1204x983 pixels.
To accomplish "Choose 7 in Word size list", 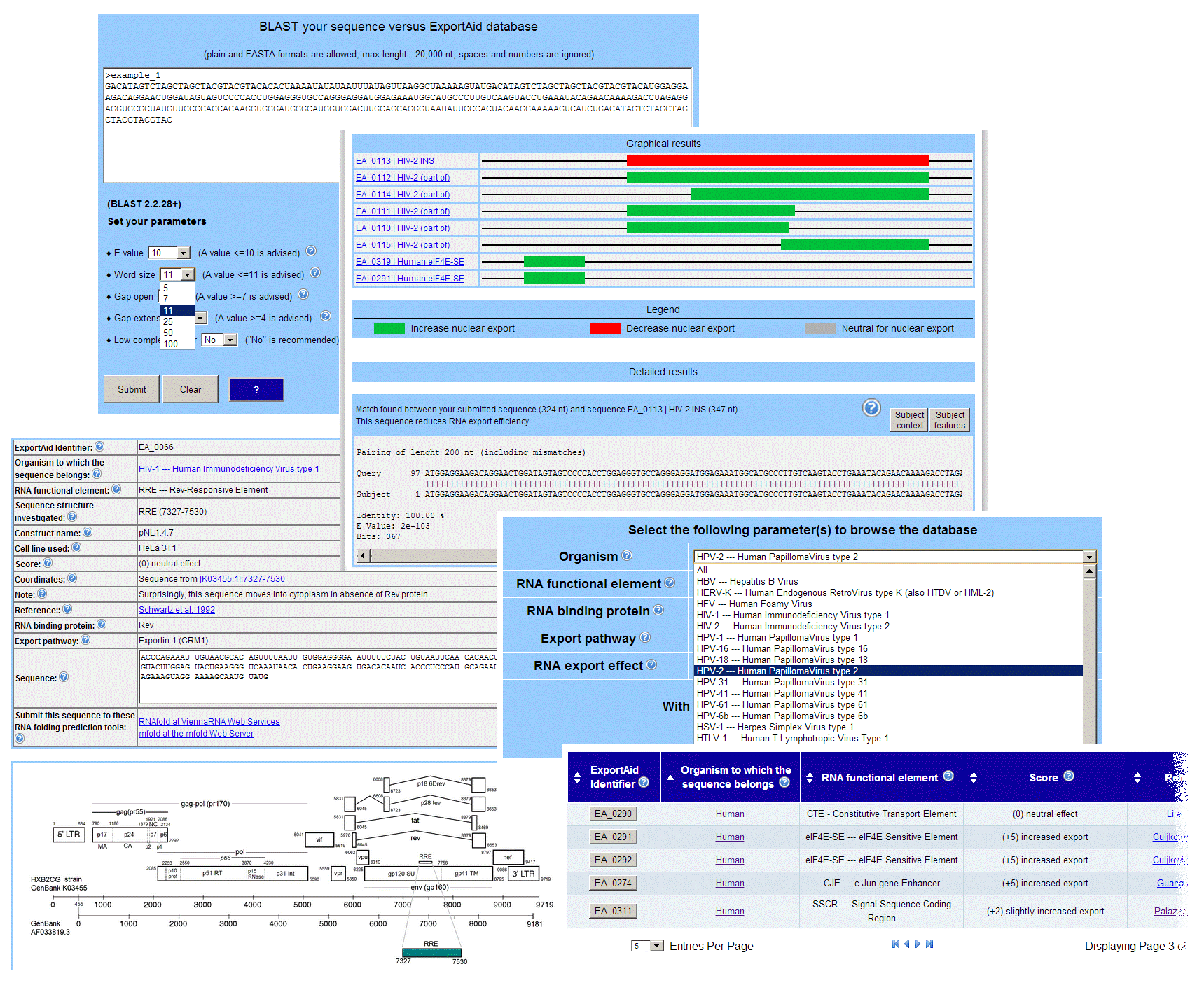I will [177, 299].
